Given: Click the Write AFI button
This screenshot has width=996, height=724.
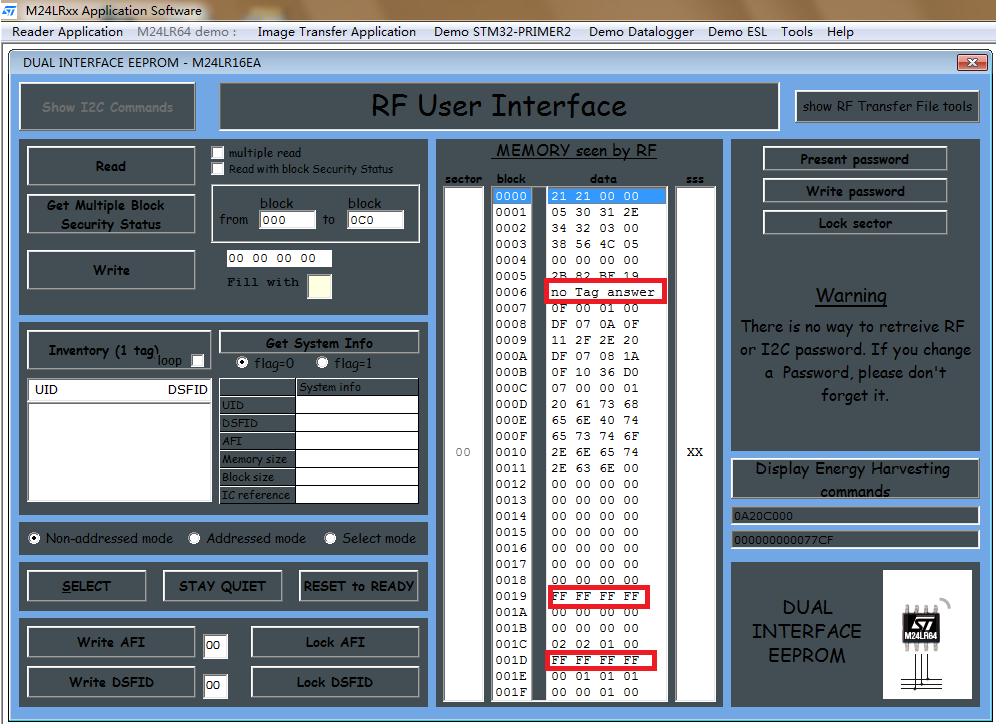Looking at the screenshot, I should point(111,642).
